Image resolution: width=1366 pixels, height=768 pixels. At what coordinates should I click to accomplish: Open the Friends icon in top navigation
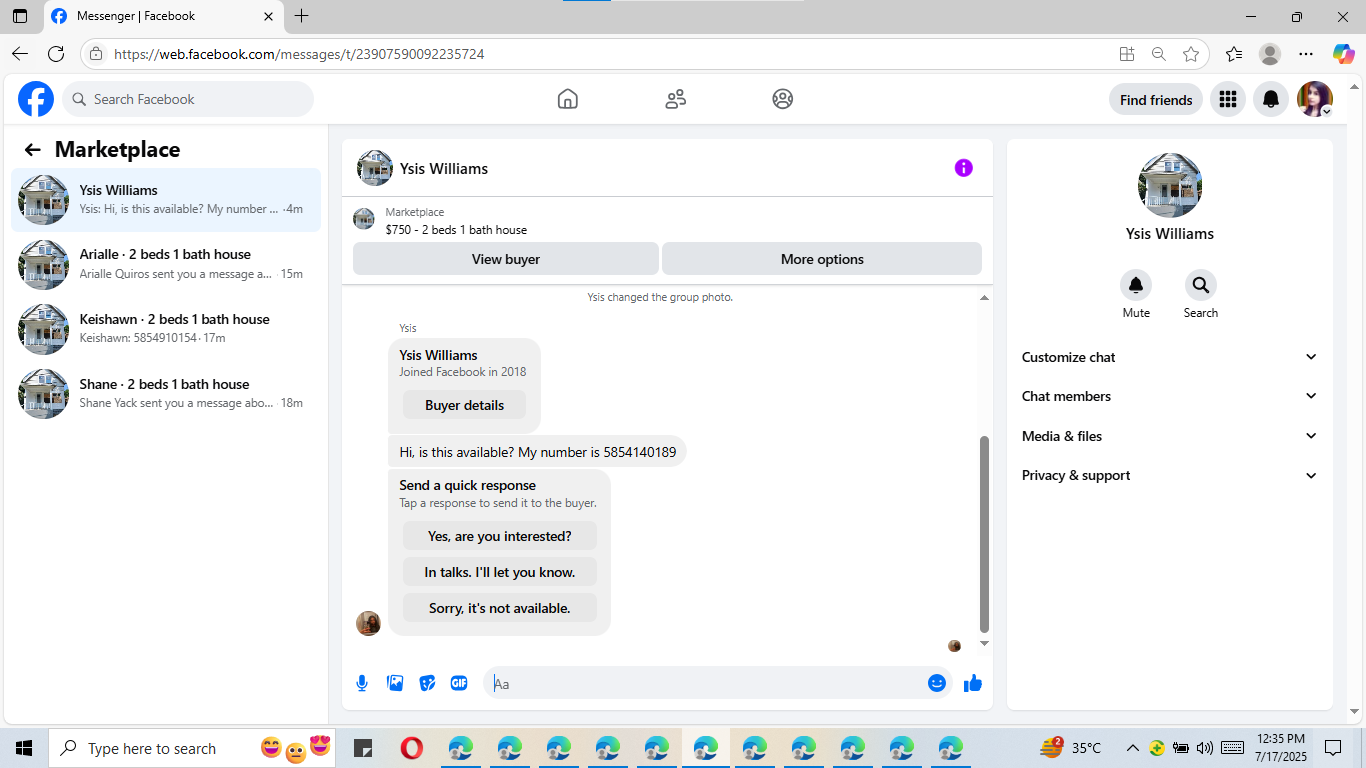676,99
